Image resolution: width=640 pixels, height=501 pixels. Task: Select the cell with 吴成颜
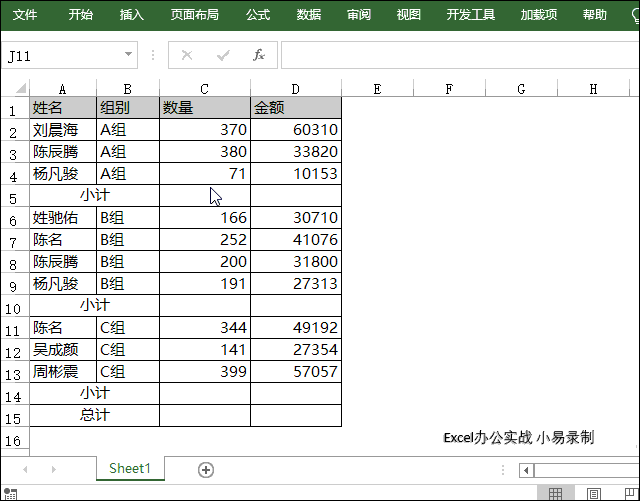coord(63,350)
